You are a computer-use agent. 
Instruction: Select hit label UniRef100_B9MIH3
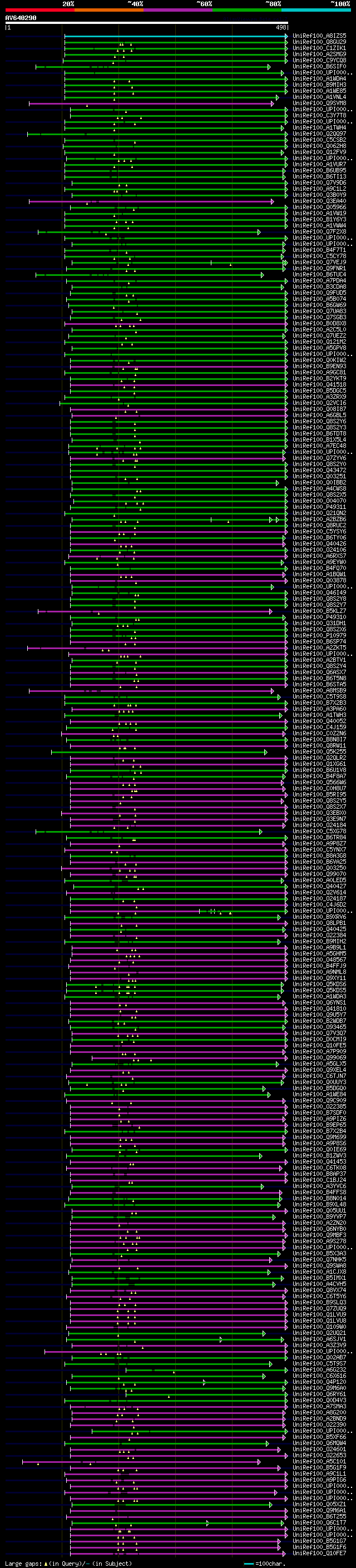319,85
